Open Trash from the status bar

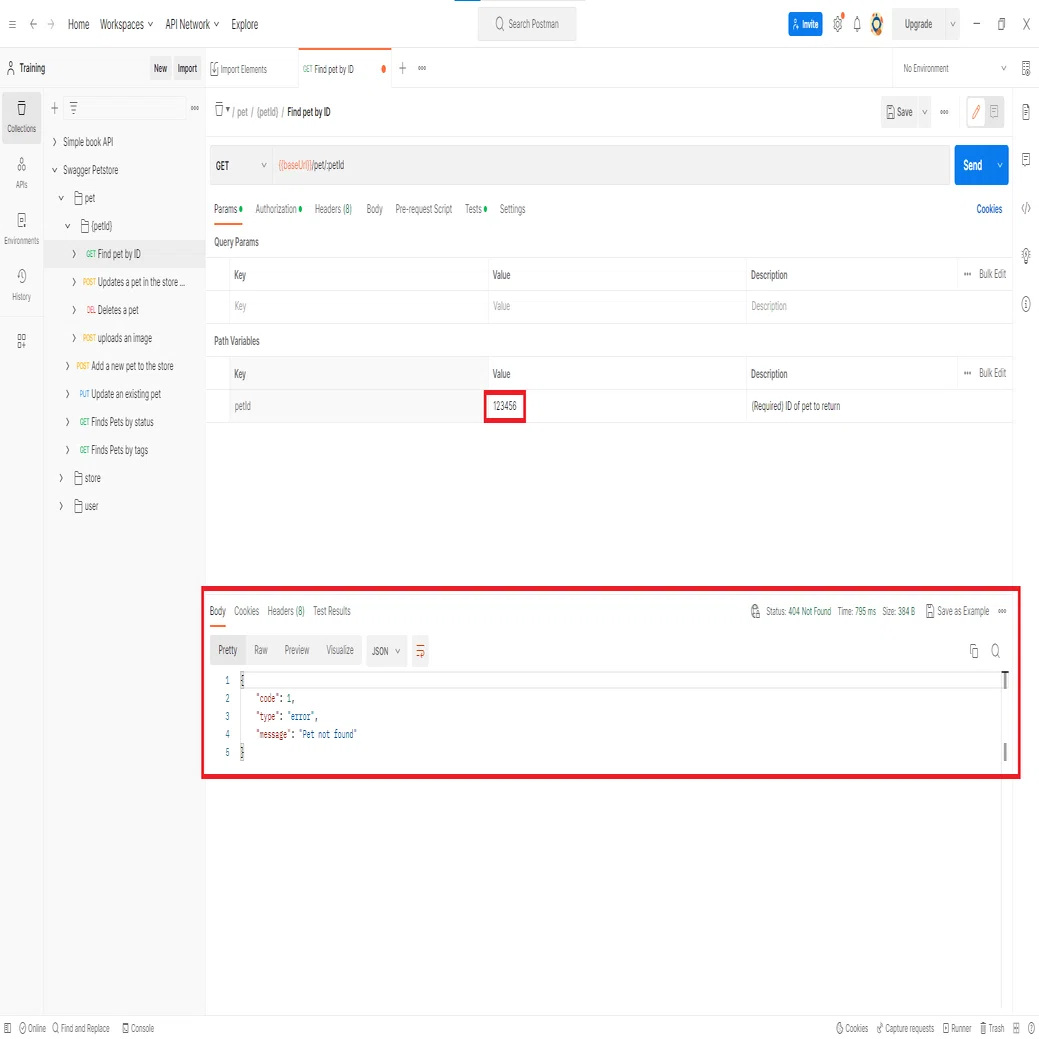[992, 1028]
